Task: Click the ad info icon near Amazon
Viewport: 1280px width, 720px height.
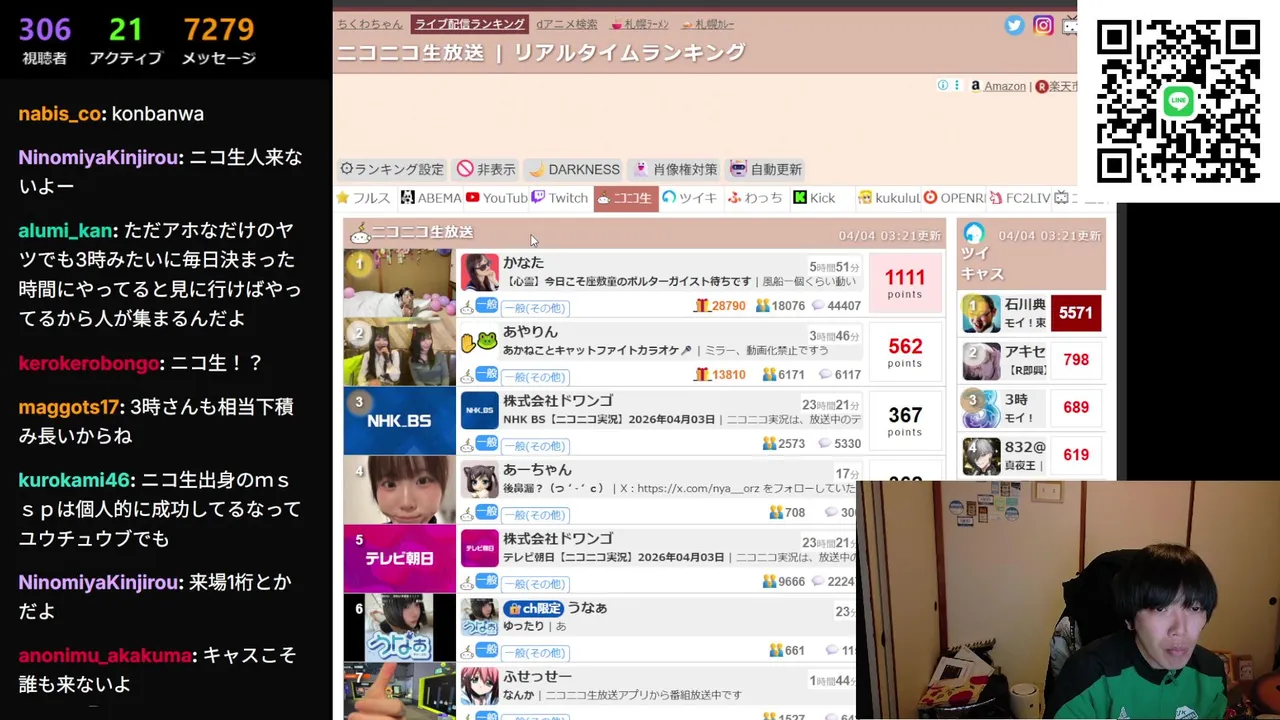Action: click(x=942, y=86)
